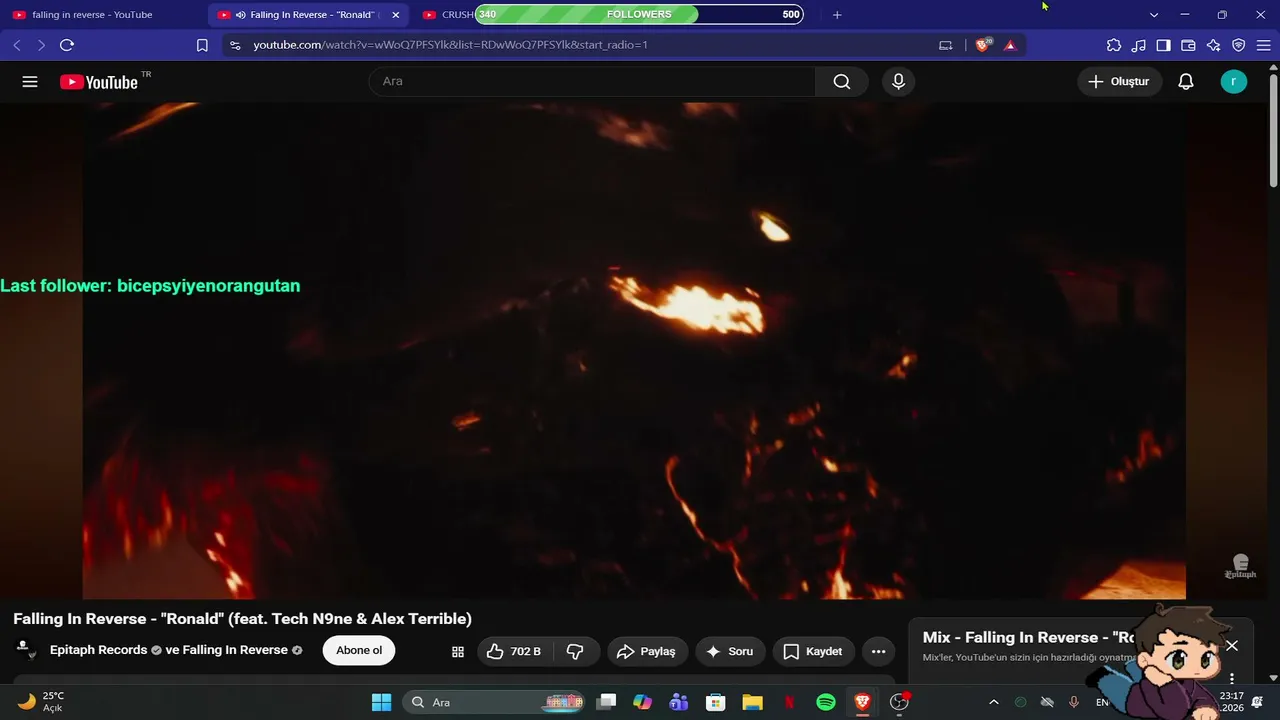Close the Mix playlist panel

(1232, 646)
